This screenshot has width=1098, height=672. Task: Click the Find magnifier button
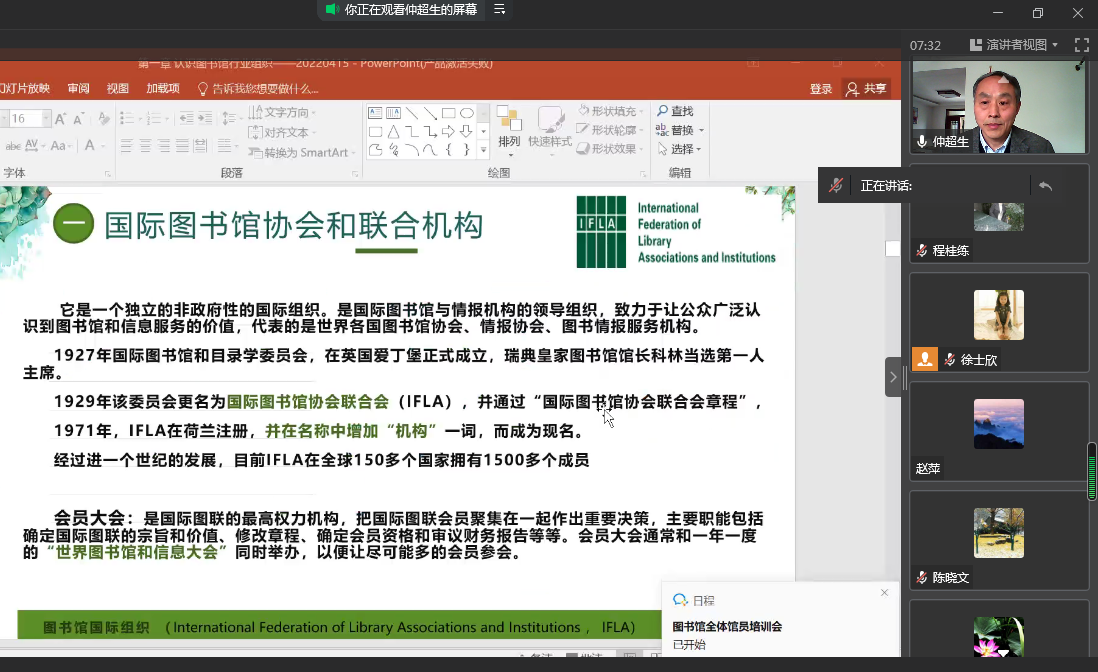[x=675, y=111]
